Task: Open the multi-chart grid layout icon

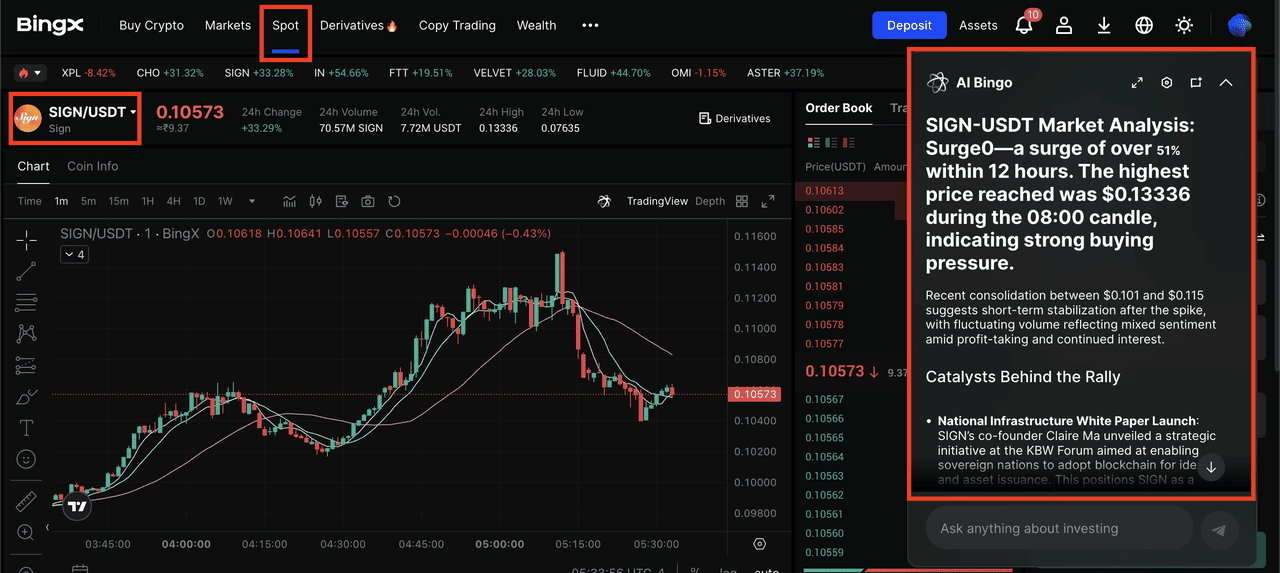Action: point(742,201)
